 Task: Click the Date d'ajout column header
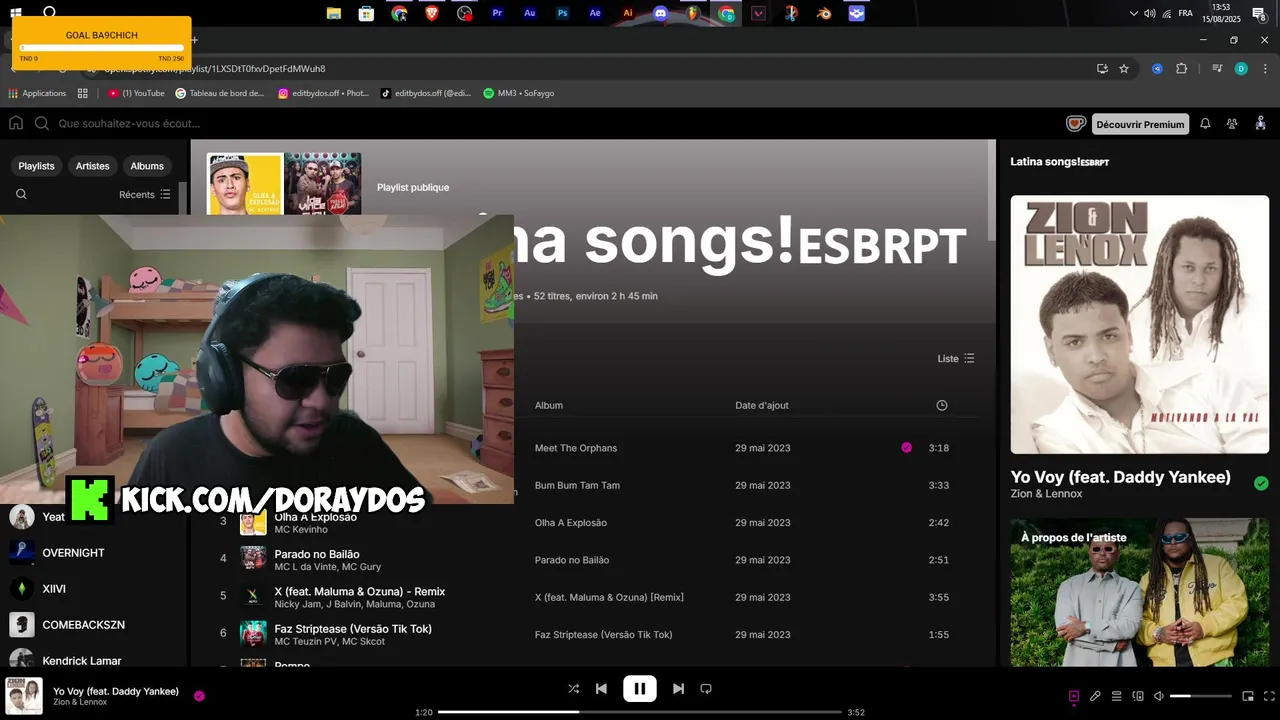(762, 405)
